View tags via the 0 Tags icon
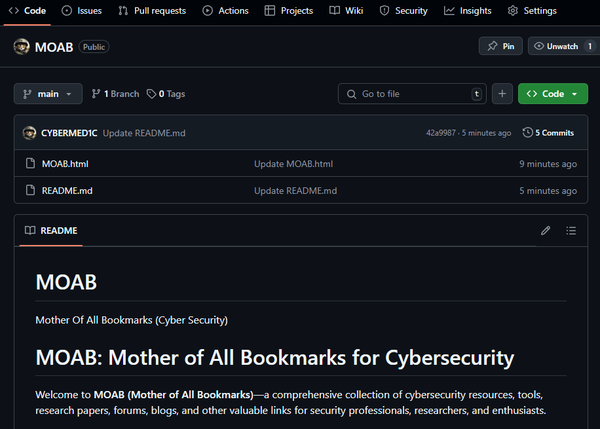This screenshot has width=600, height=429. (151, 94)
